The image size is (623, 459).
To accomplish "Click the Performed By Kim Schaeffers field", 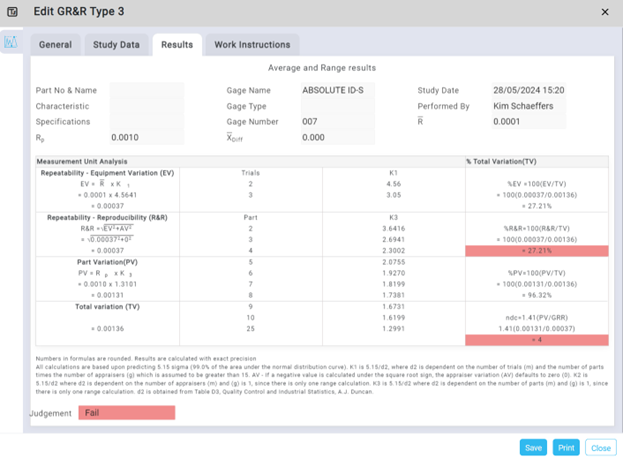I will [x=530, y=106].
